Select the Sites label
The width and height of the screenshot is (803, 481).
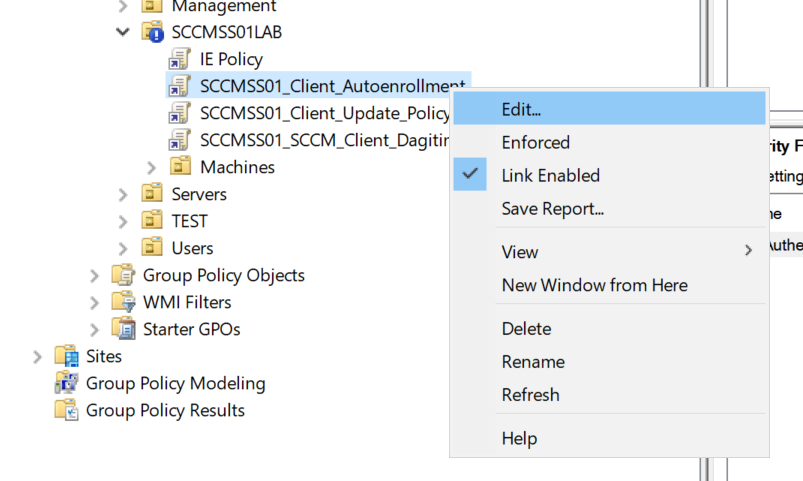click(x=104, y=357)
